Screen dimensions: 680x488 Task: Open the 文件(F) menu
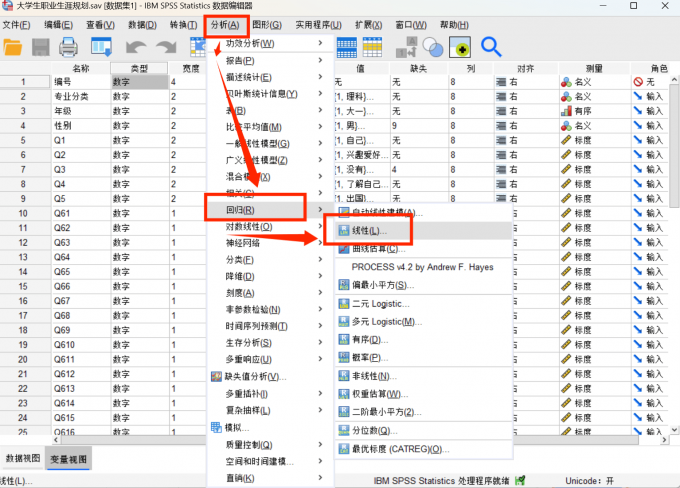pos(16,25)
